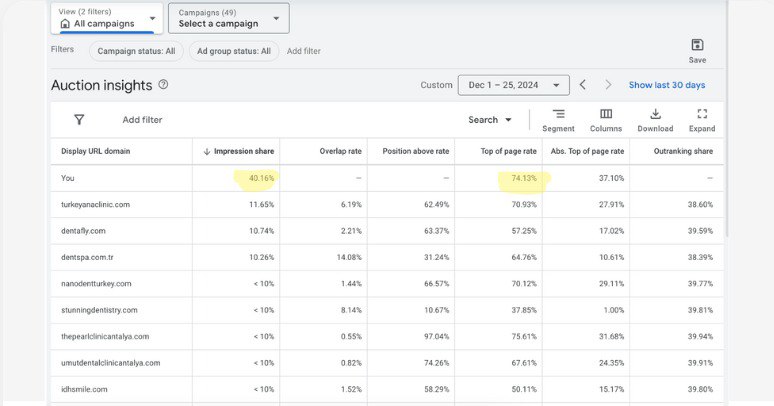This screenshot has width=774, height=406.
Task: Click Add filter next to status chips
Action: (304, 51)
